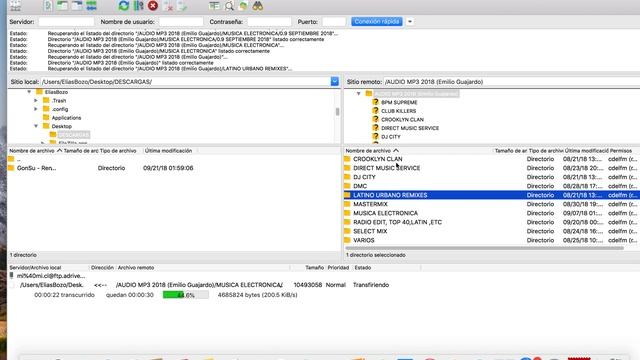This screenshot has height=360, width=640.
Task: Click DIRECT MUSIC SERVICE folder icon in list
Action: [347, 168]
